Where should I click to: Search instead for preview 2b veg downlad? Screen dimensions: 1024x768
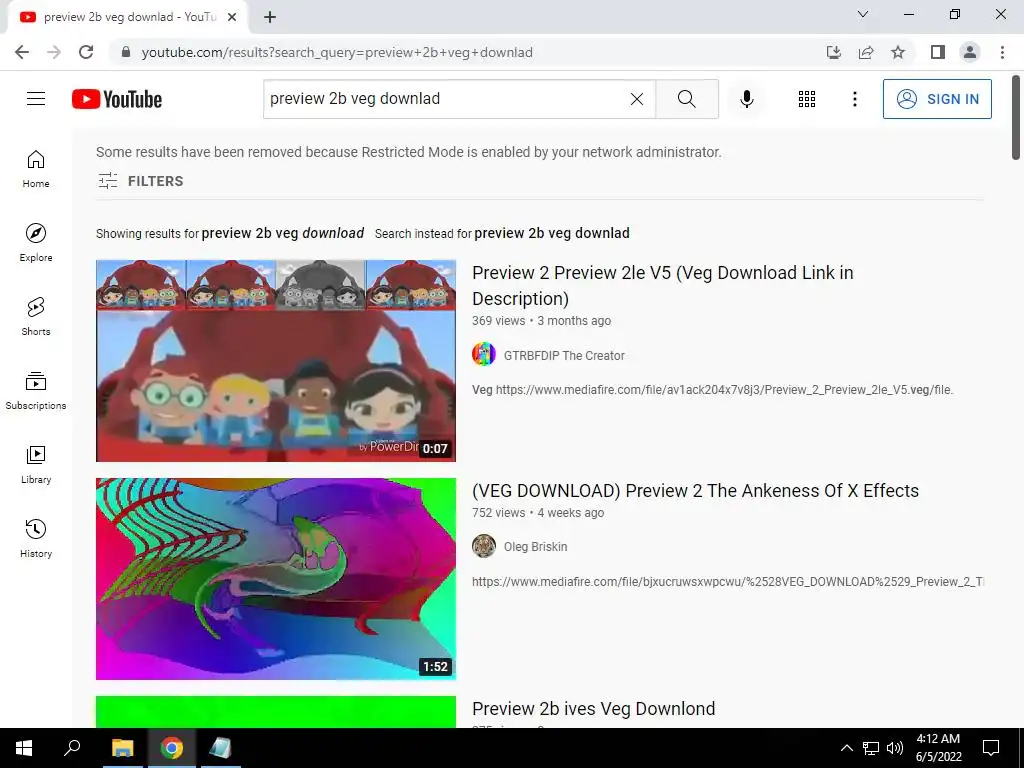(x=552, y=233)
